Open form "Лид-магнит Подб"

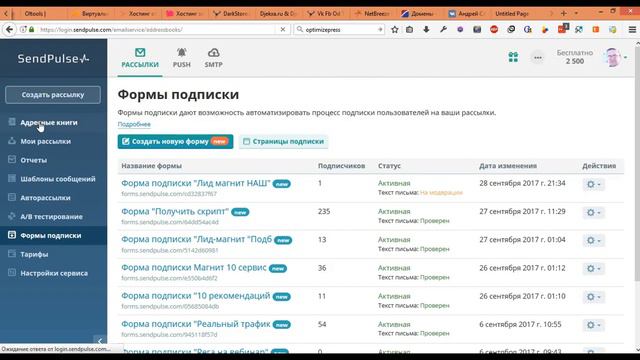(196, 240)
